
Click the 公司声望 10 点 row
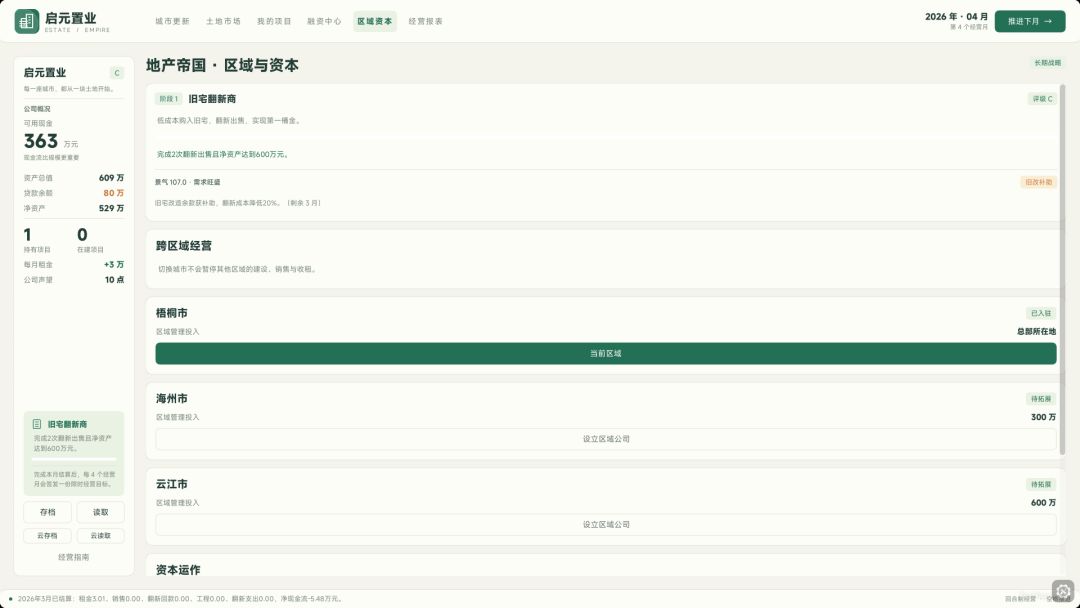74,280
